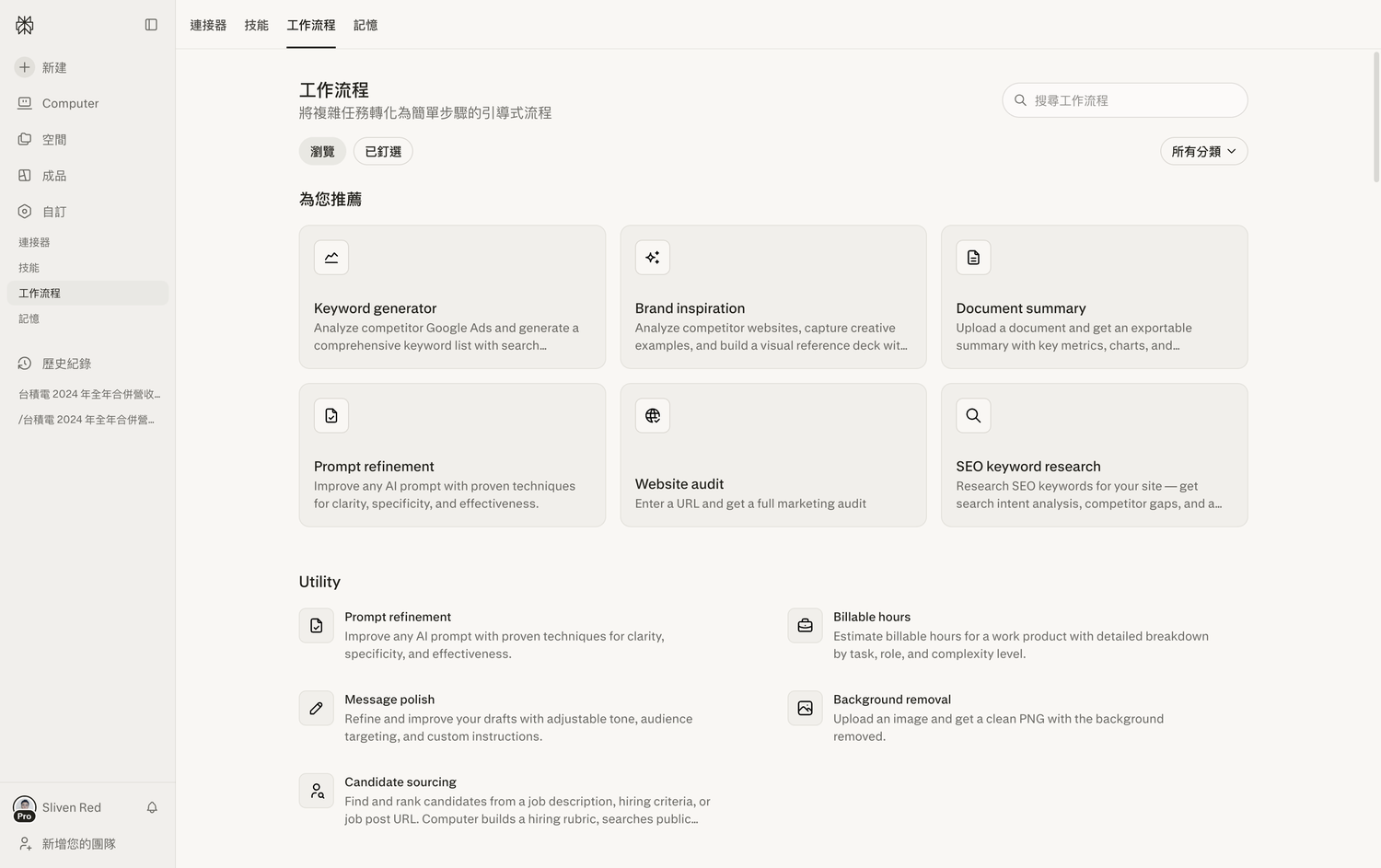Click the Billable hours briefcase icon
Viewport: 1381px width, 868px height.
[805, 626]
